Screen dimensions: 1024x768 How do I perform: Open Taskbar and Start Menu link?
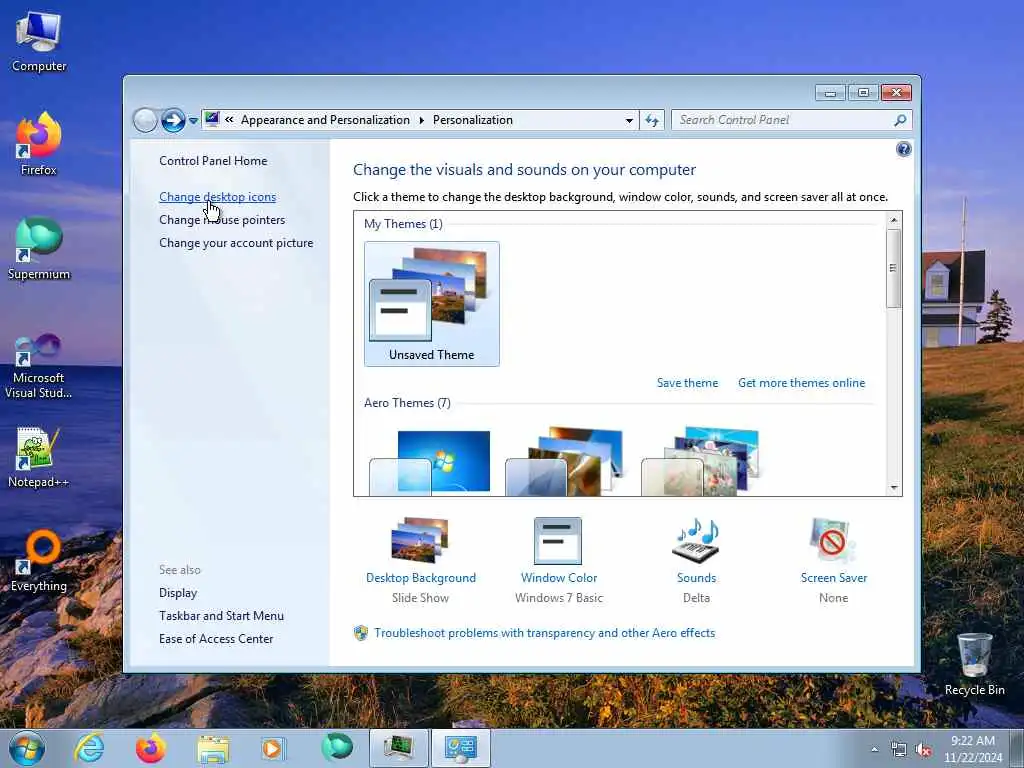coord(221,616)
